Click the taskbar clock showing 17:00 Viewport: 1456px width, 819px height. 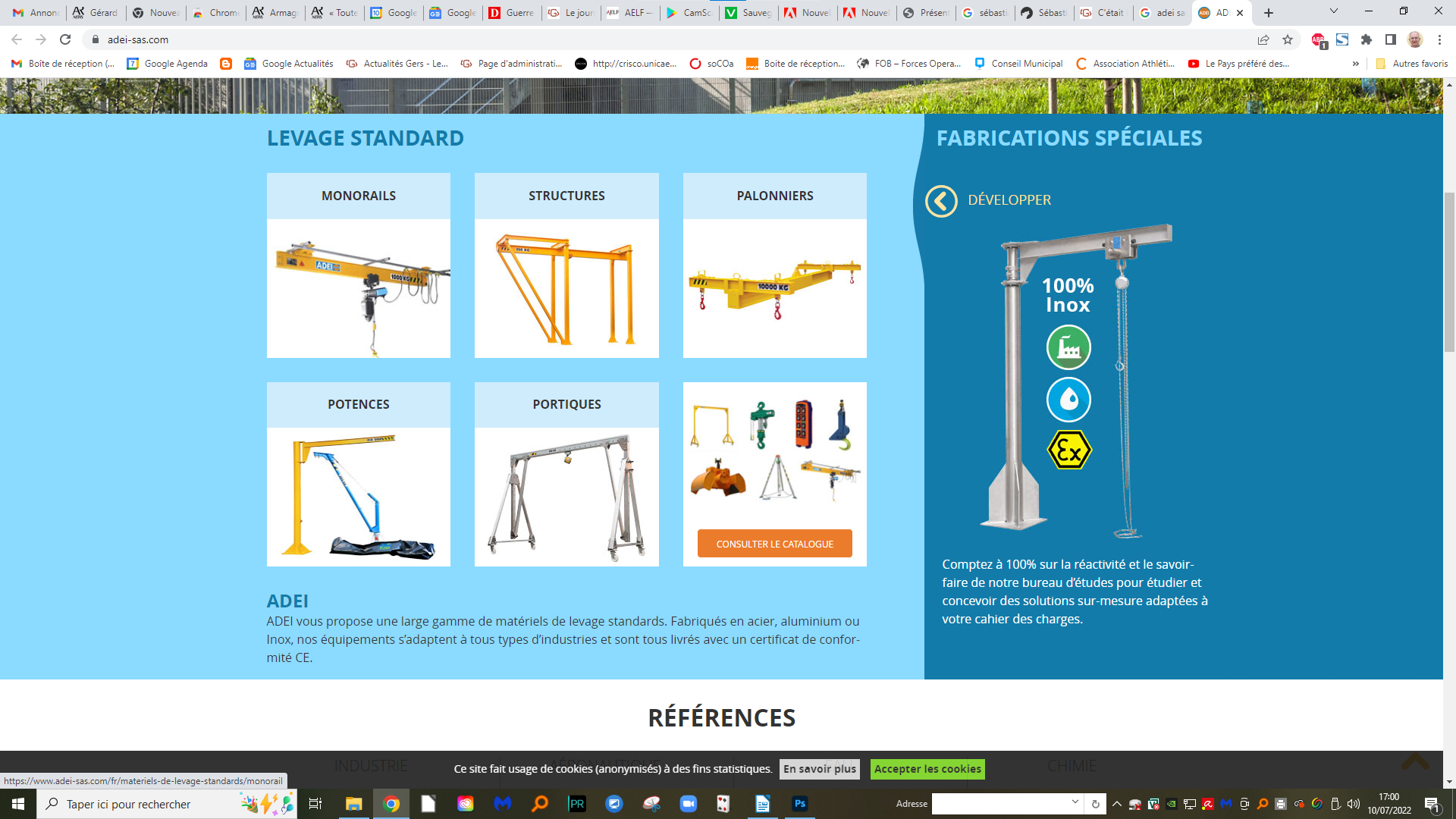tap(1389, 804)
